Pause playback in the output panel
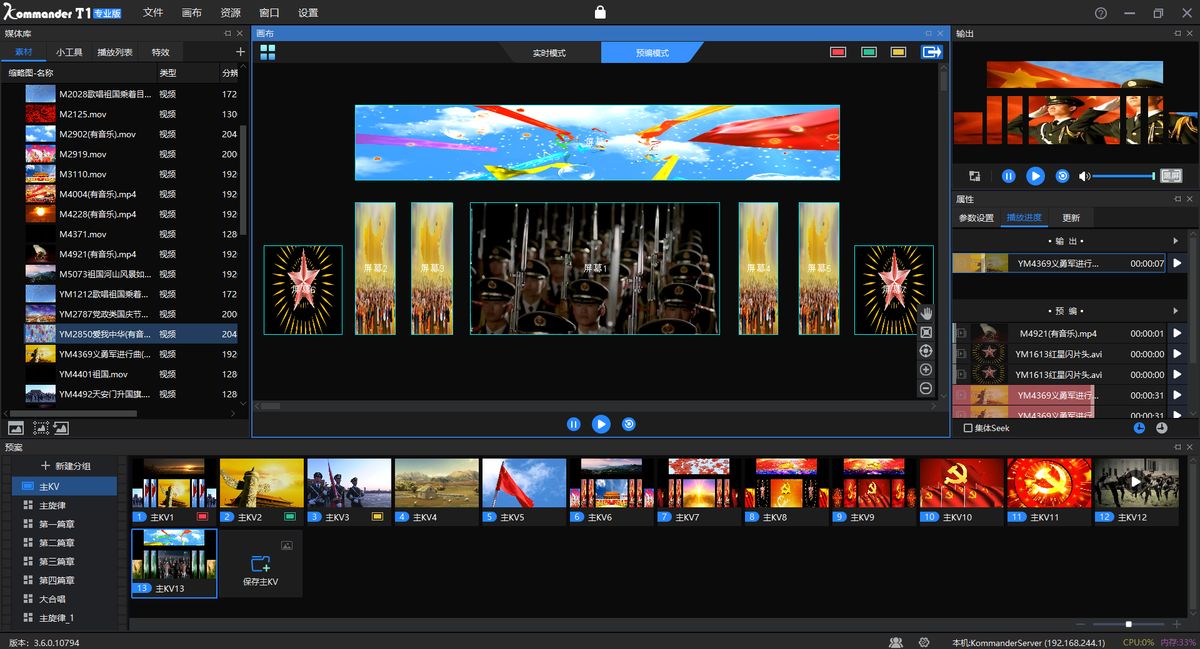Image resolution: width=1200 pixels, height=649 pixels. point(1009,176)
